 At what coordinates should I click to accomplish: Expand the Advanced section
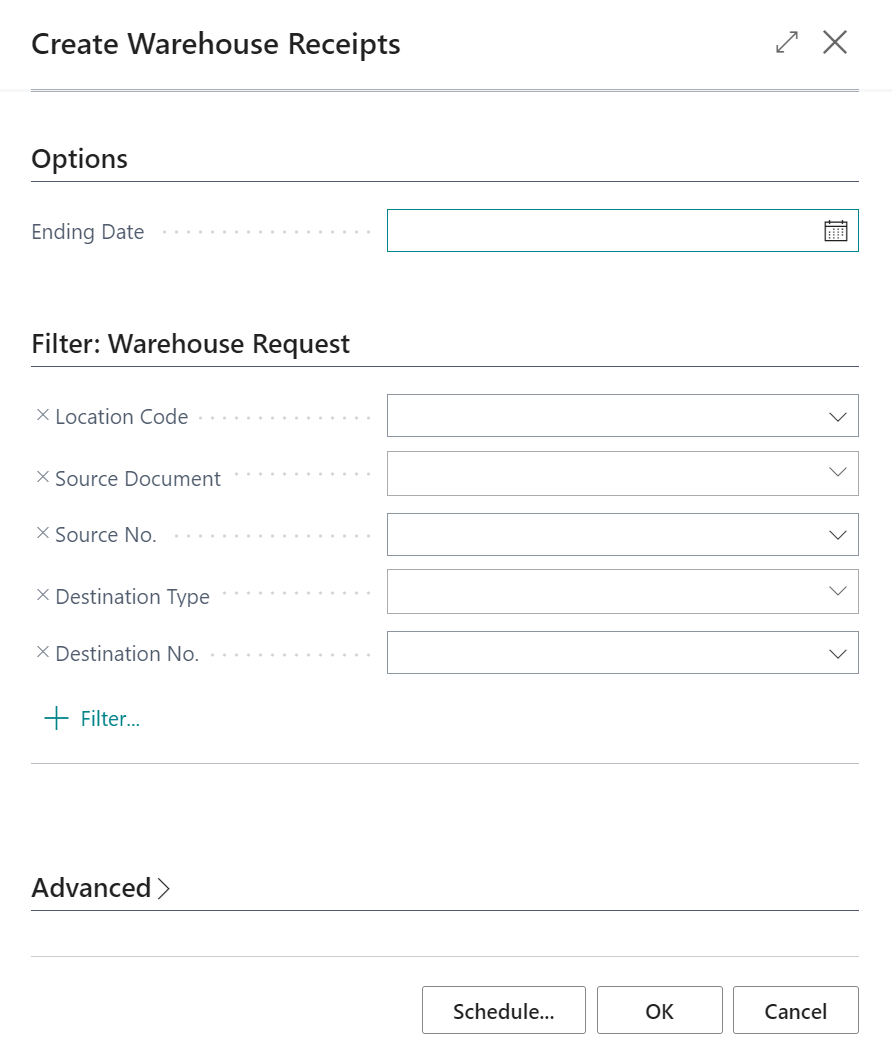pyautogui.click(x=101, y=888)
